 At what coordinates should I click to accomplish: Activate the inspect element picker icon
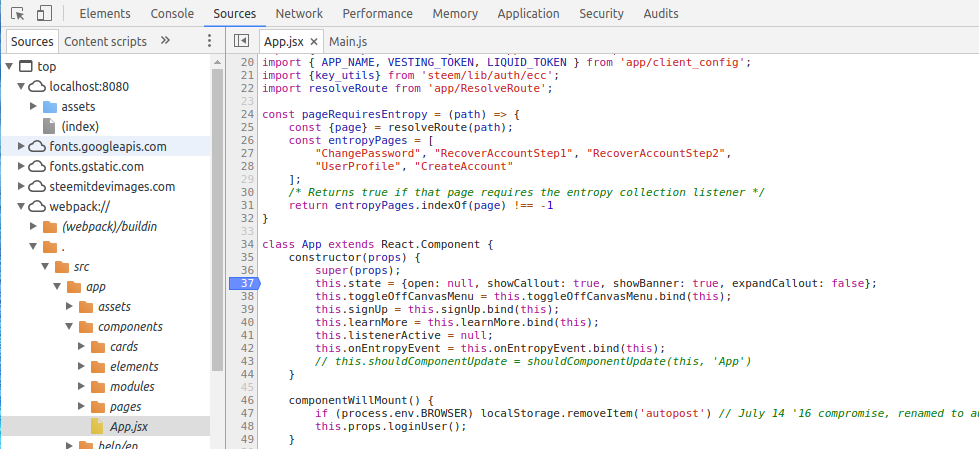[x=17, y=13]
